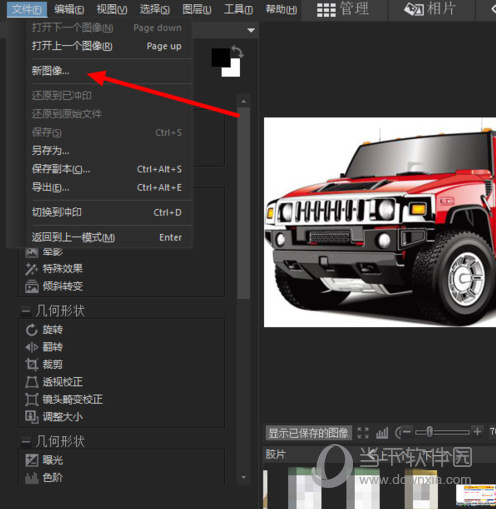This screenshot has height=509, width=496.
Task: Swap foreground and background colors icon
Action: coord(237,51)
